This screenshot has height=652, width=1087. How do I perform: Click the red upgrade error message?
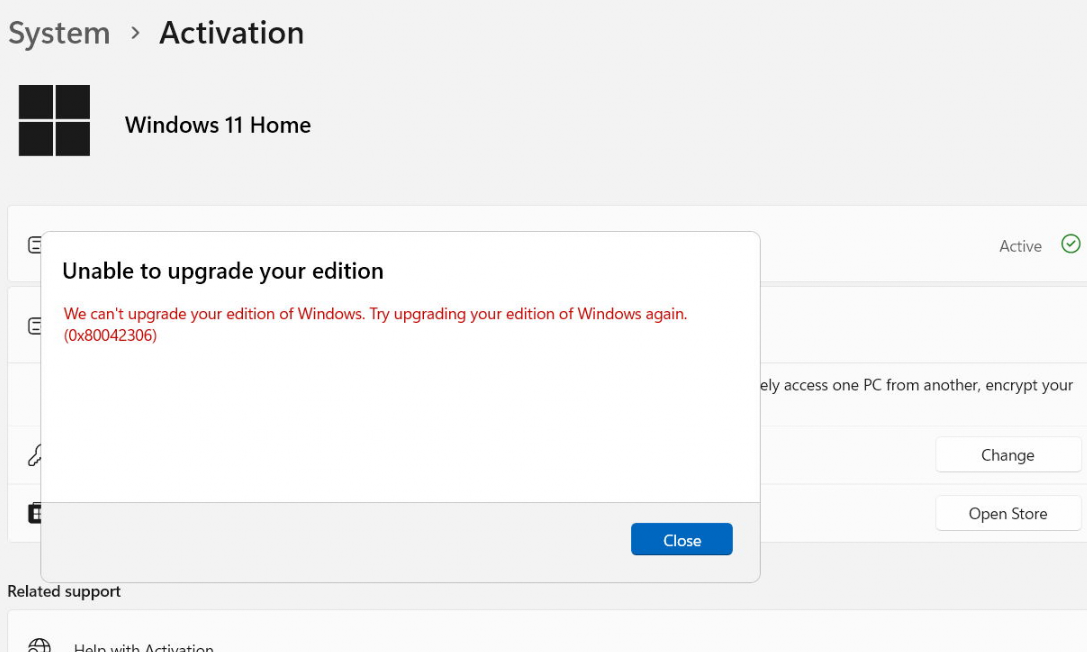pos(375,324)
